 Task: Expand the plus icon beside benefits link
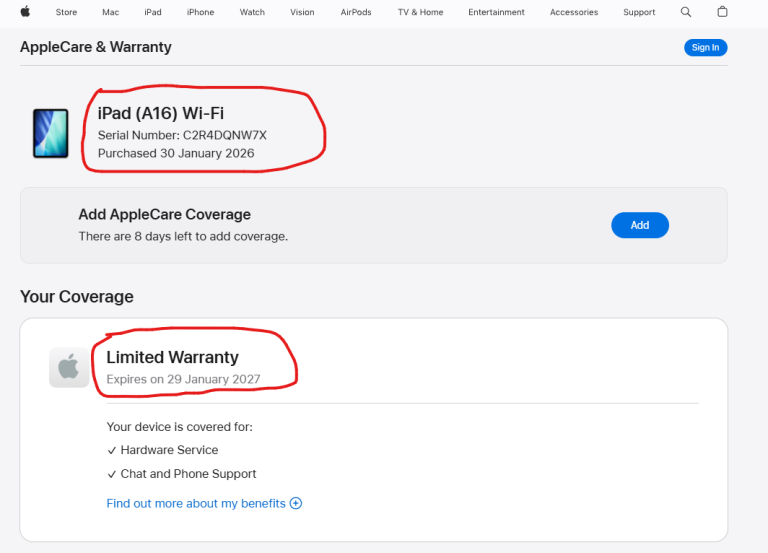296,503
